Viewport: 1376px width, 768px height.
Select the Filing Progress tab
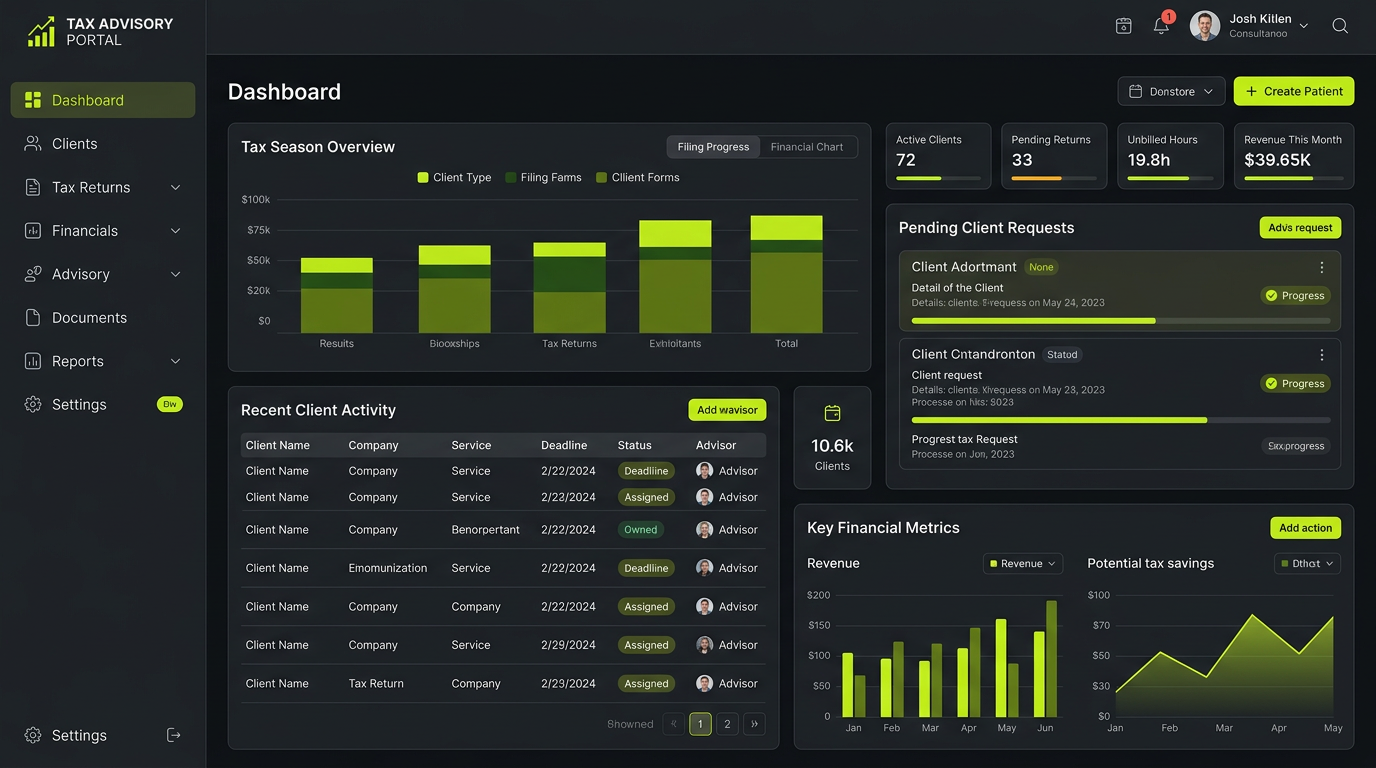click(x=712, y=146)
